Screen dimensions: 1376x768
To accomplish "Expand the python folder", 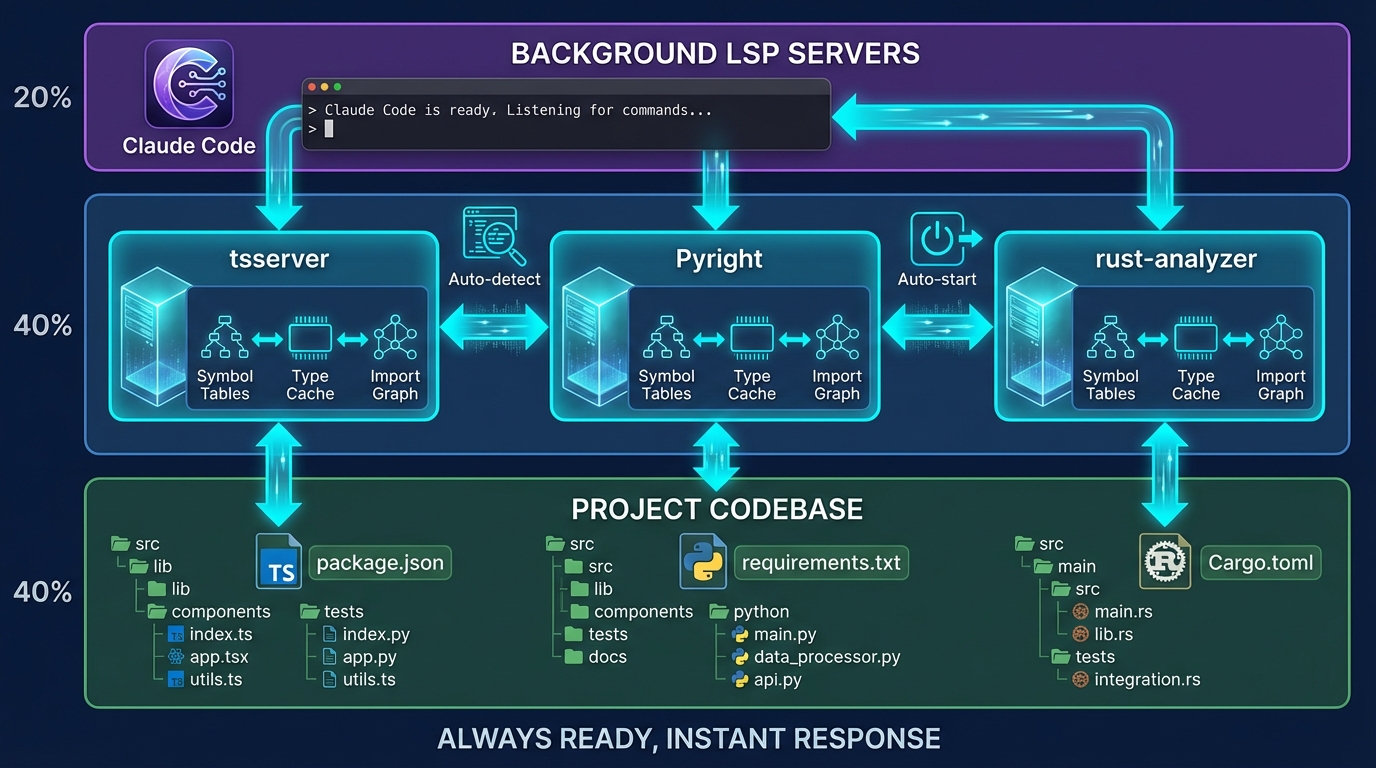I will pos(750,612).
